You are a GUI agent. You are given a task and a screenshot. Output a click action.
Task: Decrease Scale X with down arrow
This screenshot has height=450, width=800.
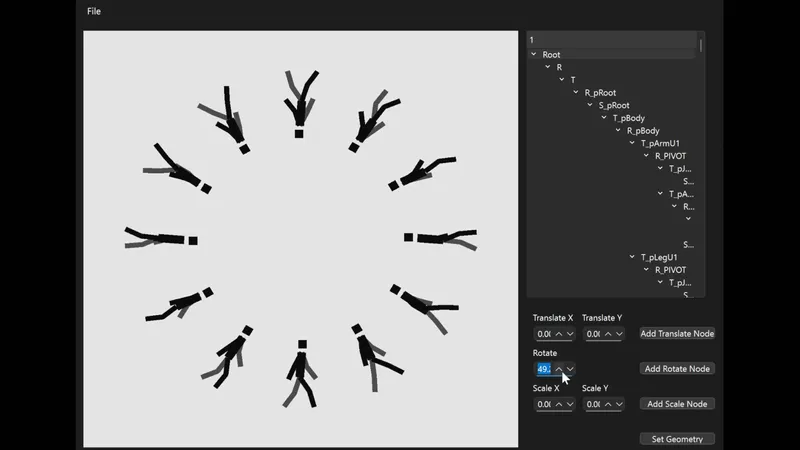point(570,404)
